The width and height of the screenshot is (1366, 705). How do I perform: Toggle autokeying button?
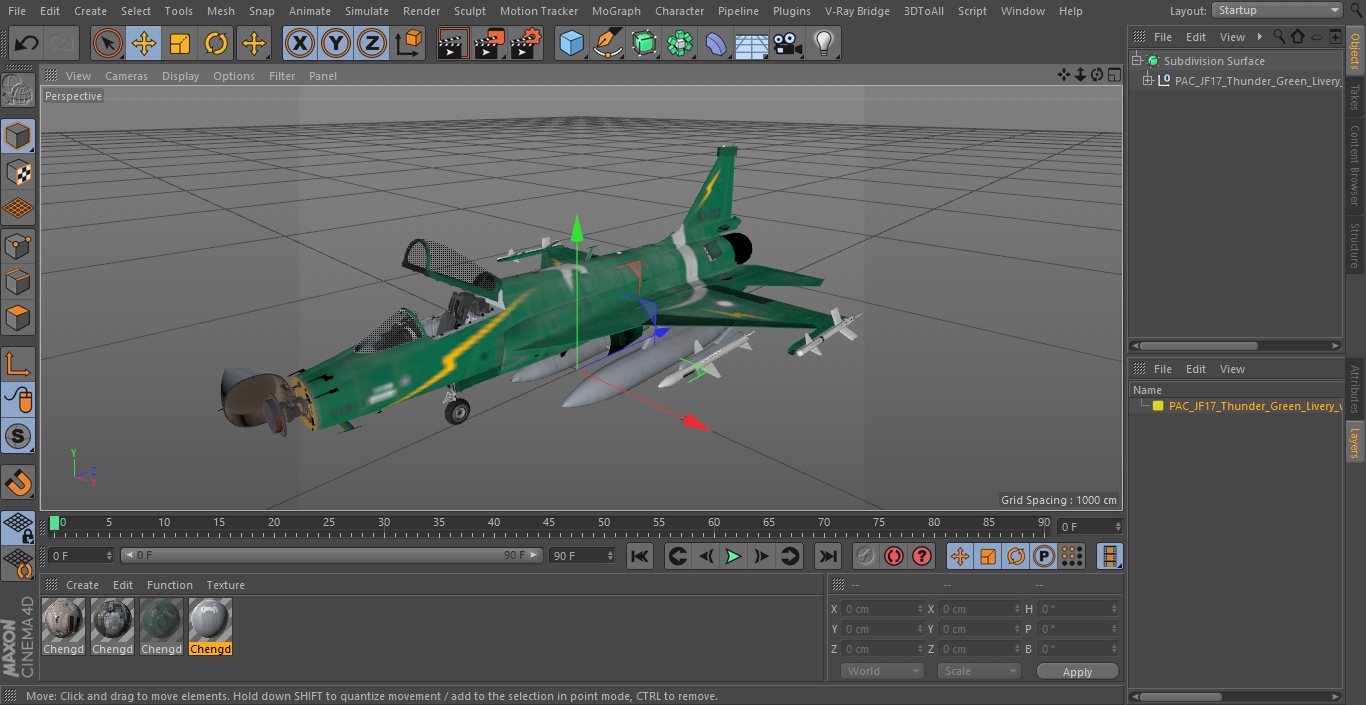point(894,556)
